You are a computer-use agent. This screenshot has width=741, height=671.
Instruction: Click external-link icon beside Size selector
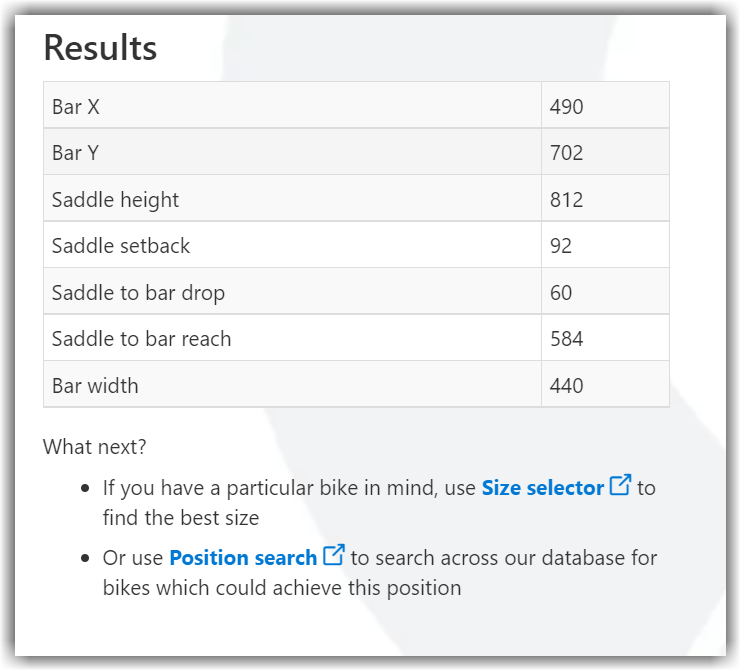click(x=620, y=485)
